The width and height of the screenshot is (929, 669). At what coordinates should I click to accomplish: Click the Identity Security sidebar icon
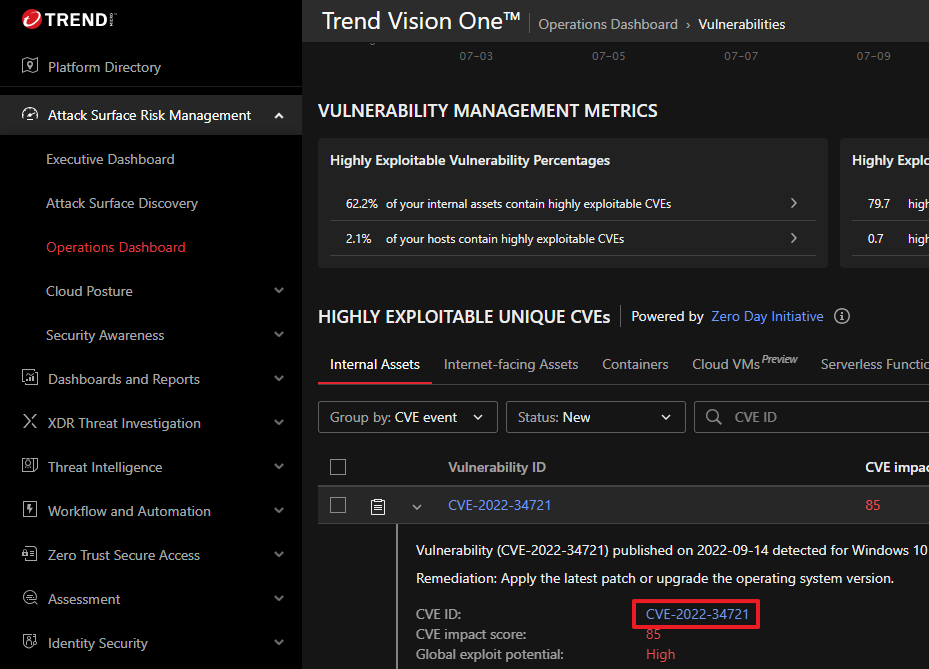(x=30, y=643)
